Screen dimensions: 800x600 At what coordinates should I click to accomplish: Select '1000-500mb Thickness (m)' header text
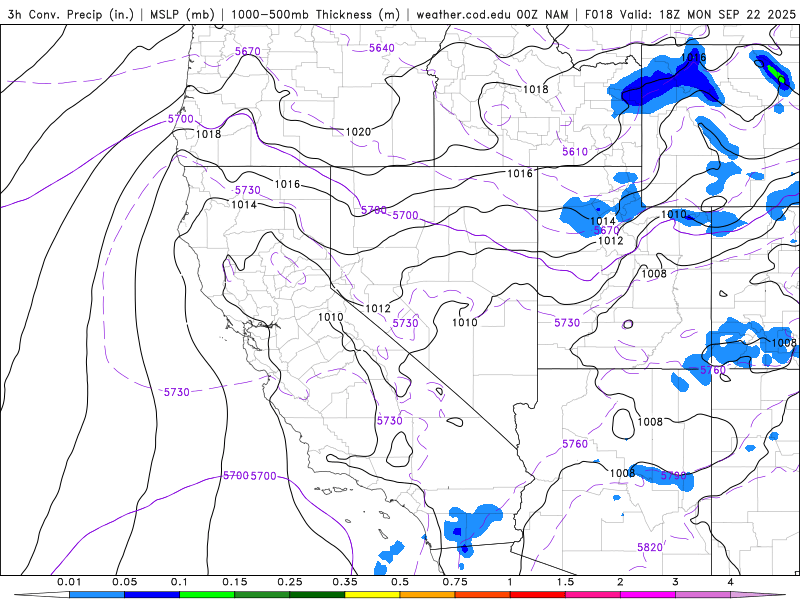315,15
